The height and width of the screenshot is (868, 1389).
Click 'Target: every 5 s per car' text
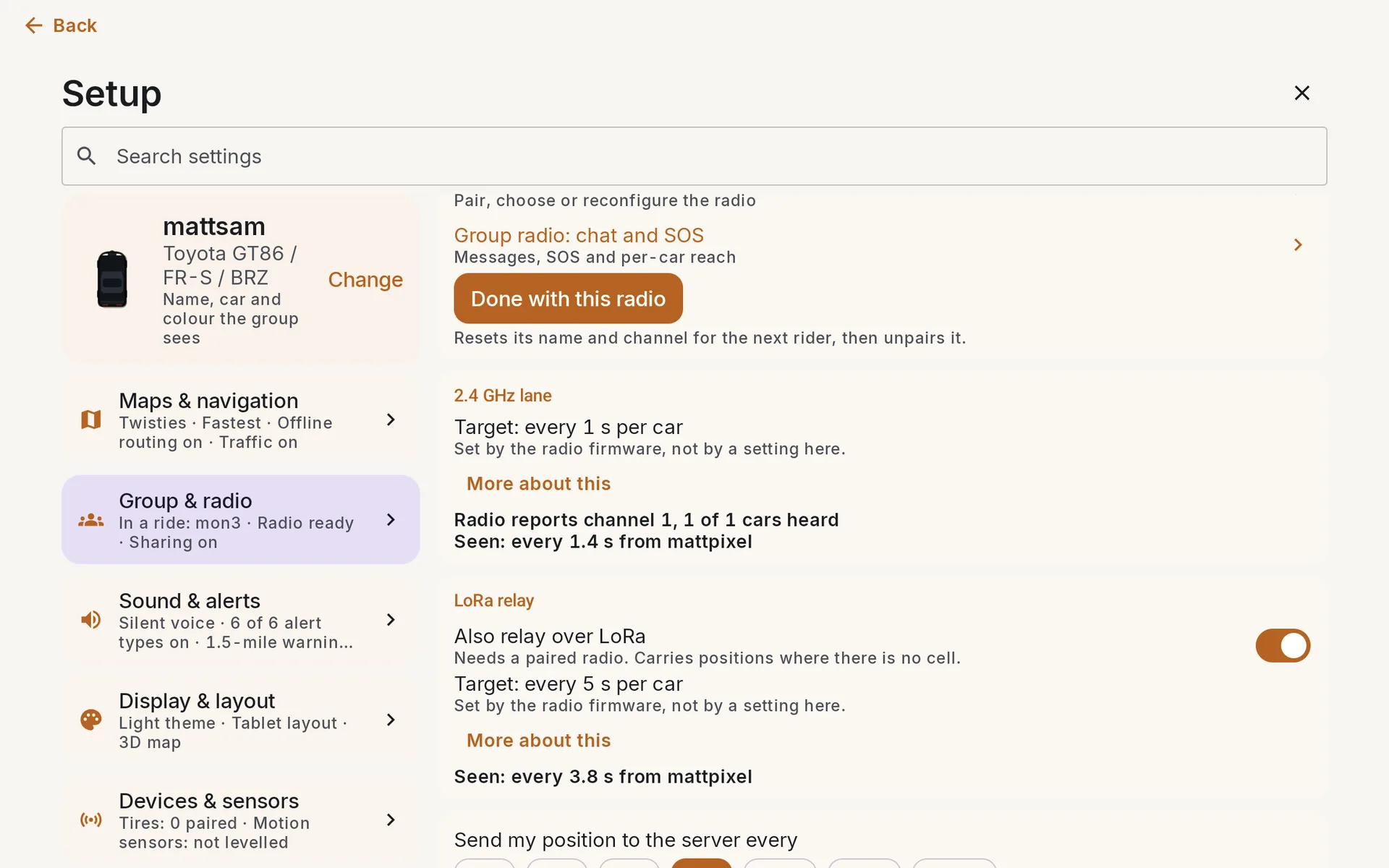click(568, 684)
